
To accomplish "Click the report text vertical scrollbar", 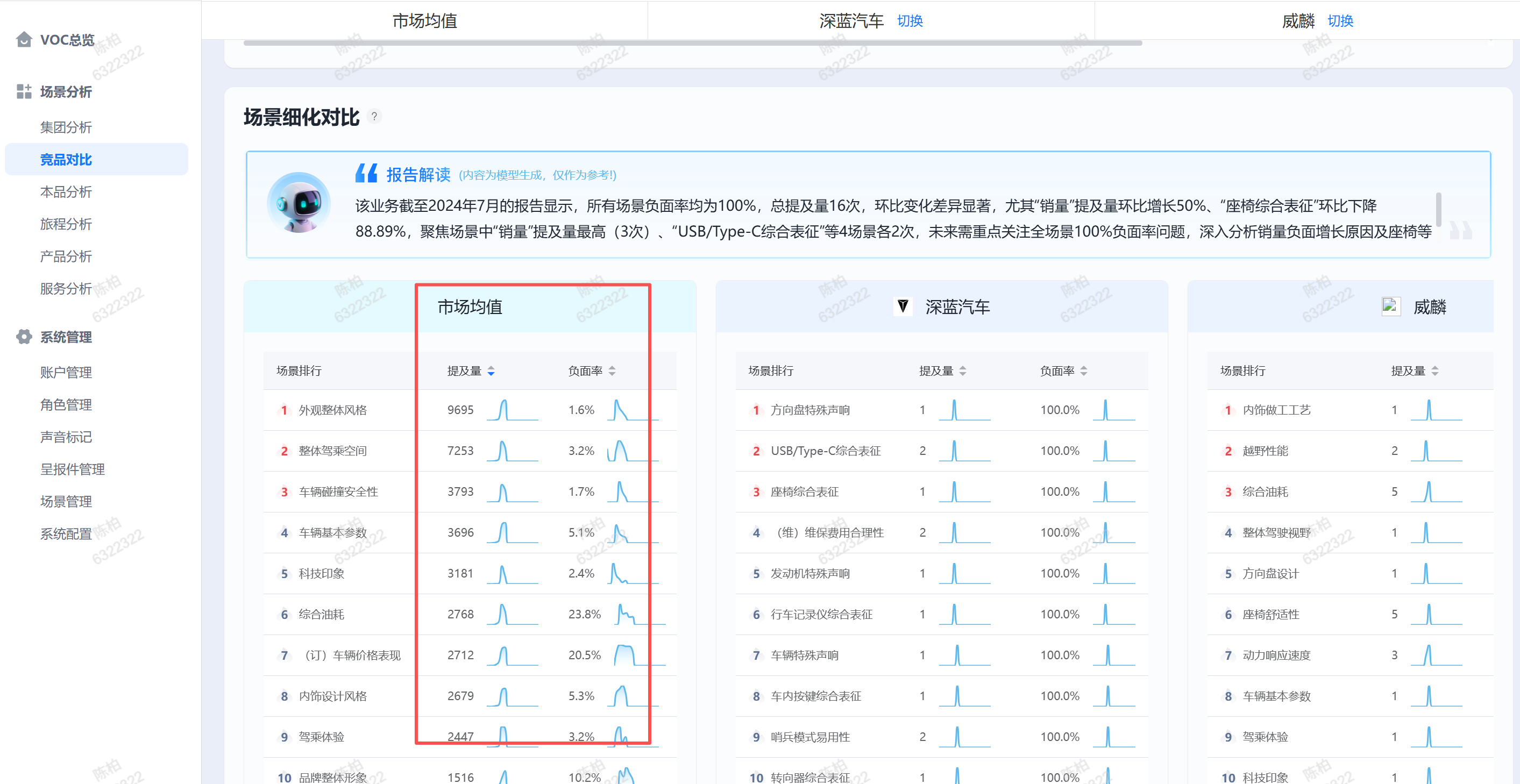I will (x=1439, y=209).
